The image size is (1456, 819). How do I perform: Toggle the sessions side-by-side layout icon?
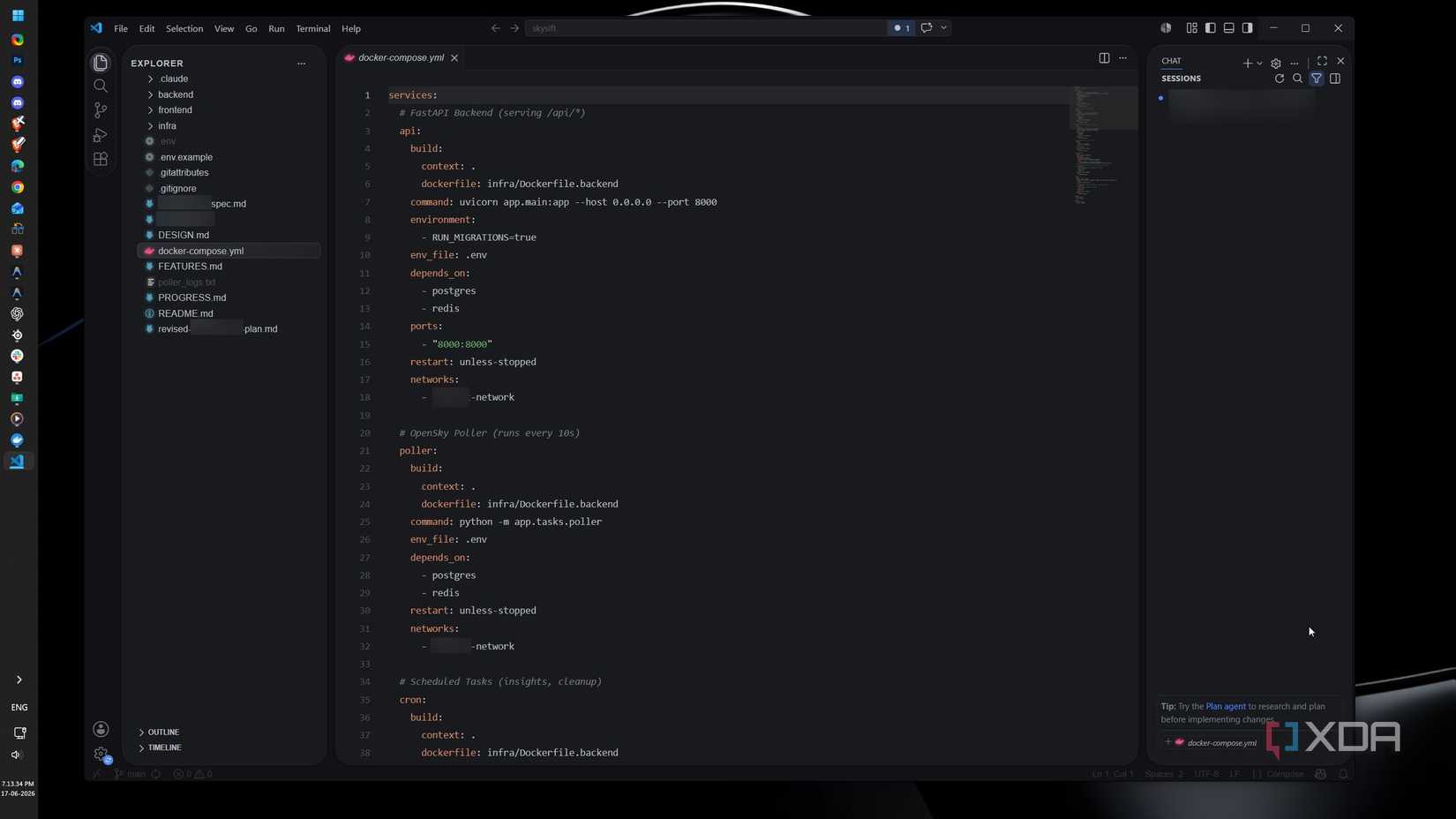[x=1335, y=79]
